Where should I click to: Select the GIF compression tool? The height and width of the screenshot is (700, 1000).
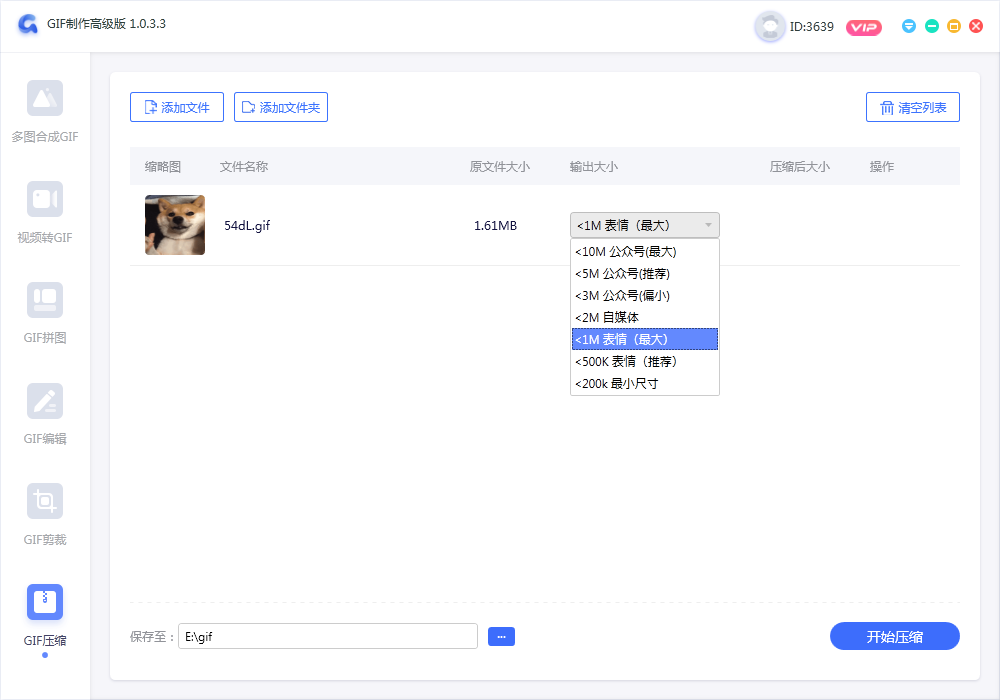(x=45, y=602)
